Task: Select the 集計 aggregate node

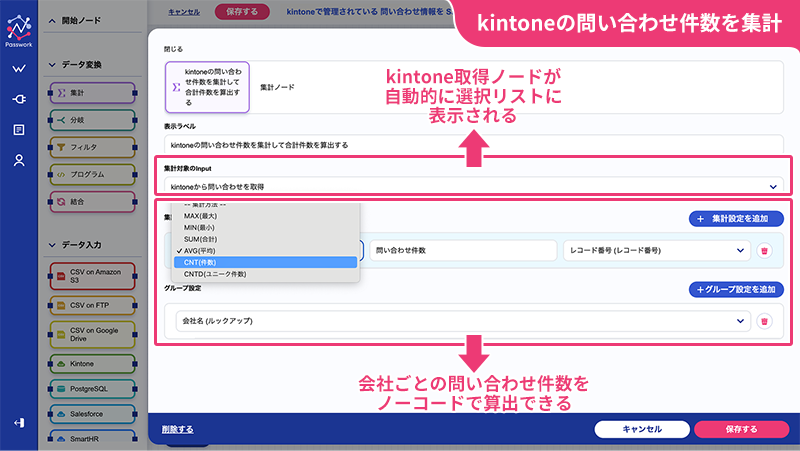Action: [x=92, y=93]
